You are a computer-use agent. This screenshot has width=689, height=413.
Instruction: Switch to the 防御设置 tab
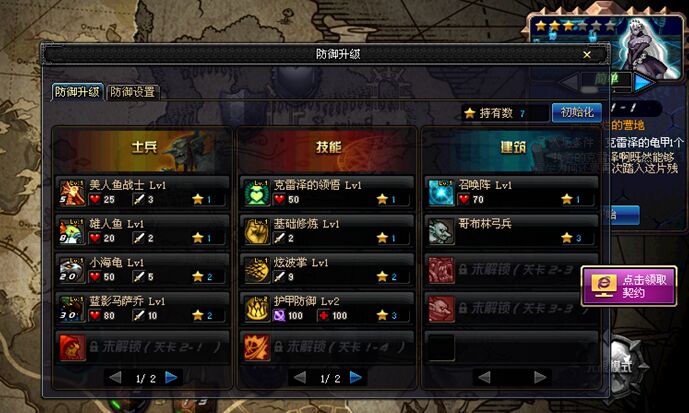point(132,92)
